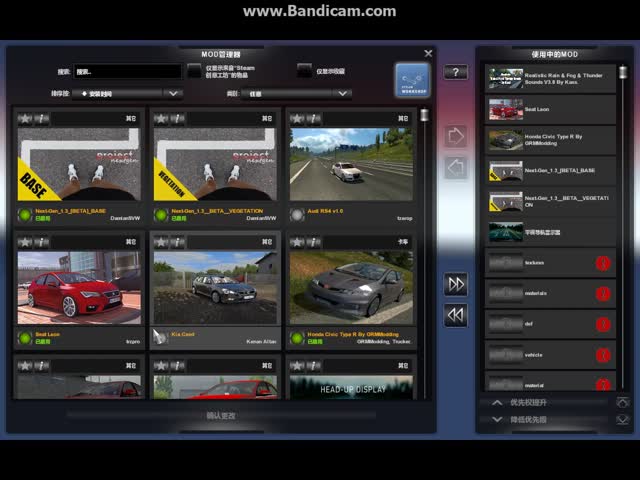
Task: Star the Audi RS4 v1.0 mod
Action: [x=297, y=118]
